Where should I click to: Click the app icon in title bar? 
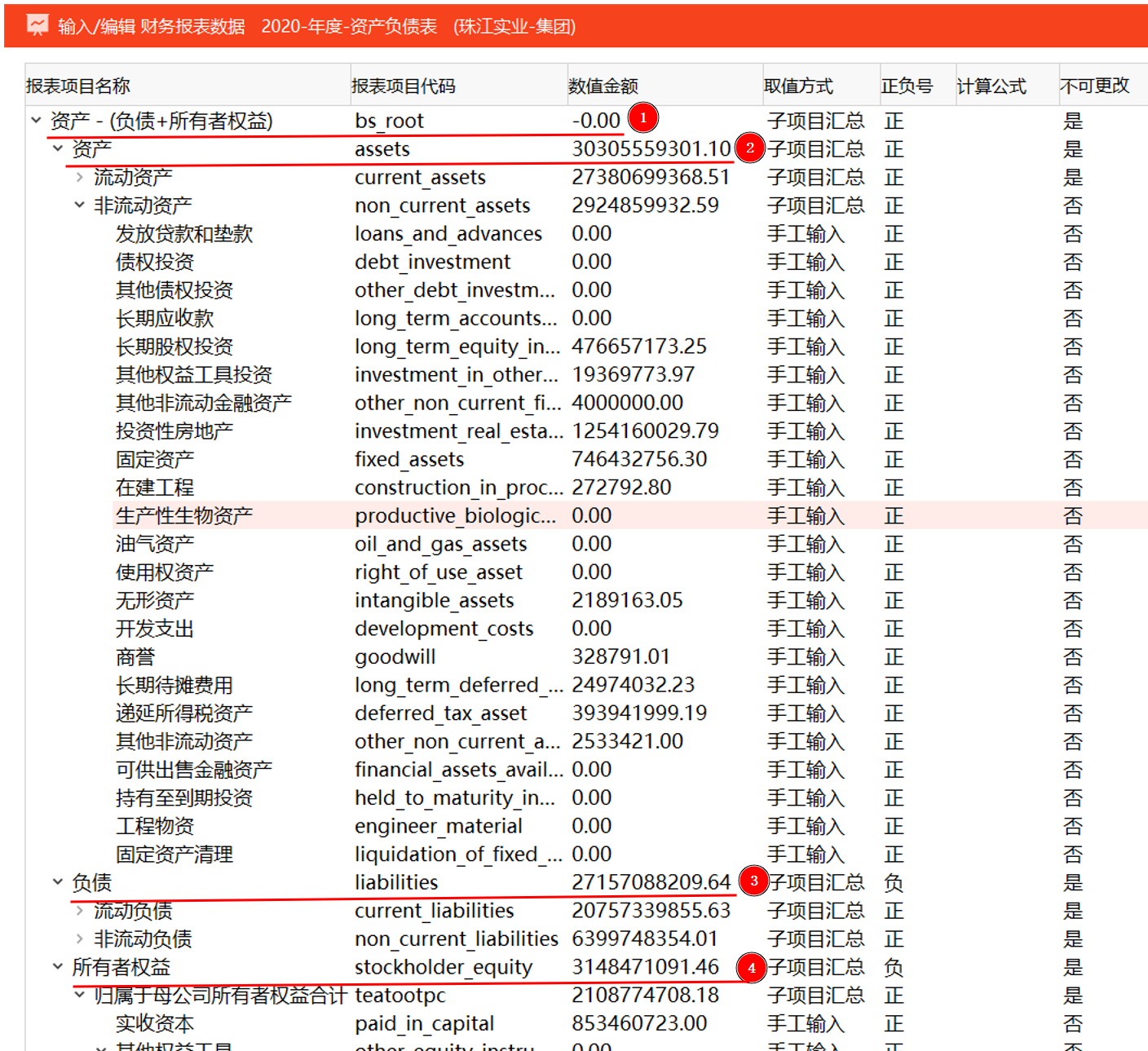(38, 25)
